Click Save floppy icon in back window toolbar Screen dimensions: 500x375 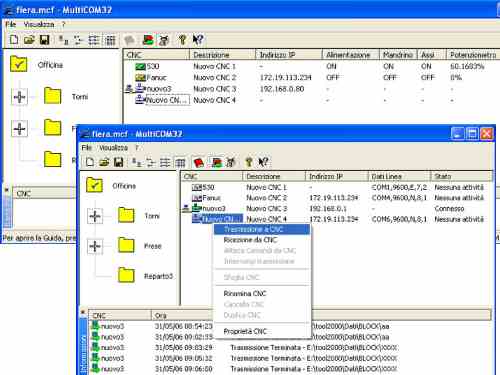[44, 40]
